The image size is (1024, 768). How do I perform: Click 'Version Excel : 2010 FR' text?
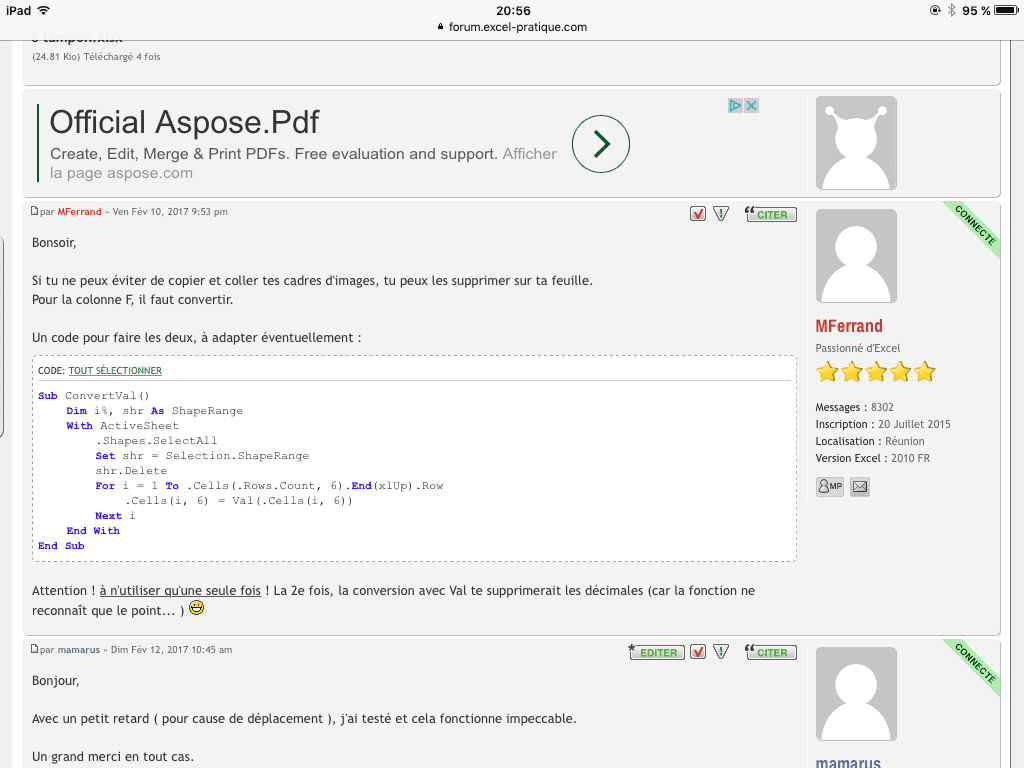tap(872, 458)
